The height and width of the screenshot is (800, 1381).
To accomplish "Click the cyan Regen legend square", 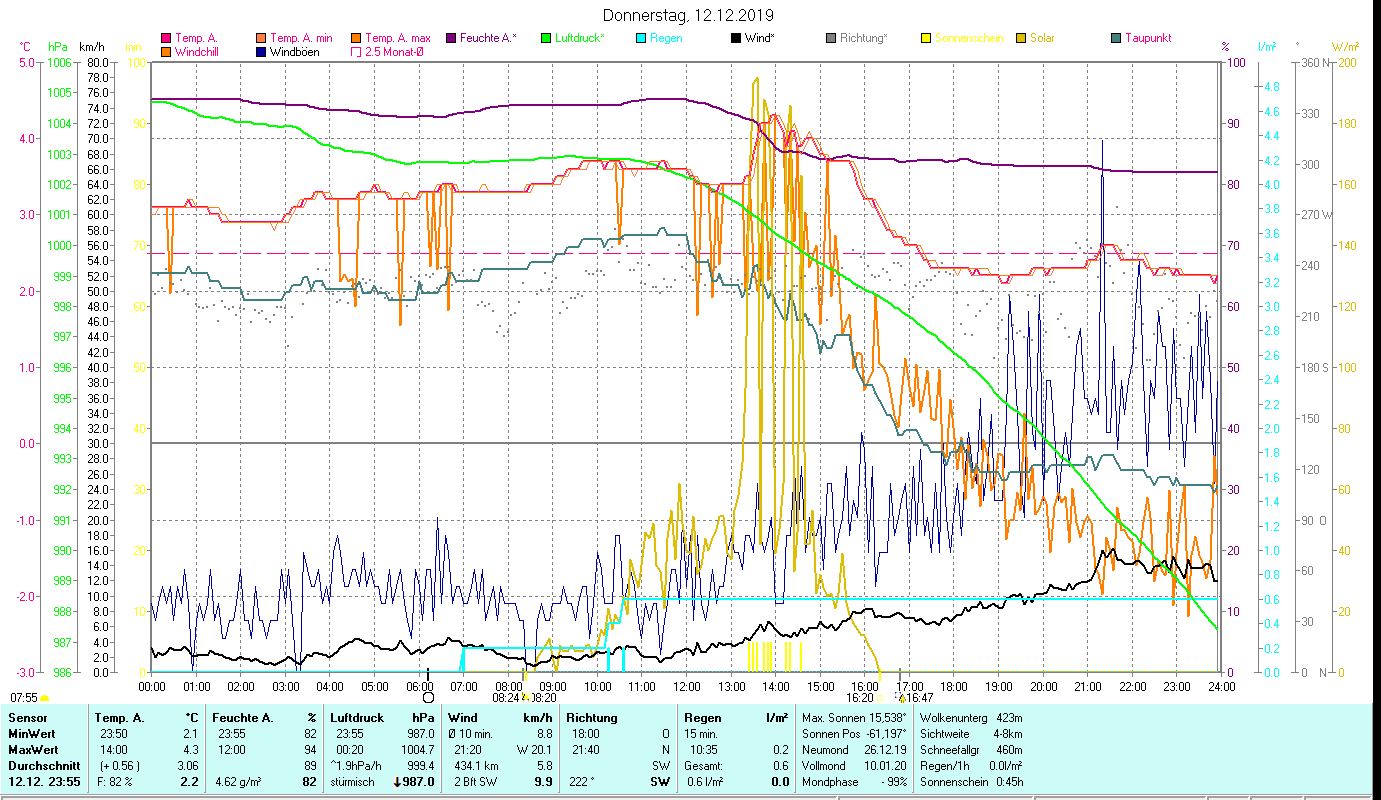I will tap(641, 39).
